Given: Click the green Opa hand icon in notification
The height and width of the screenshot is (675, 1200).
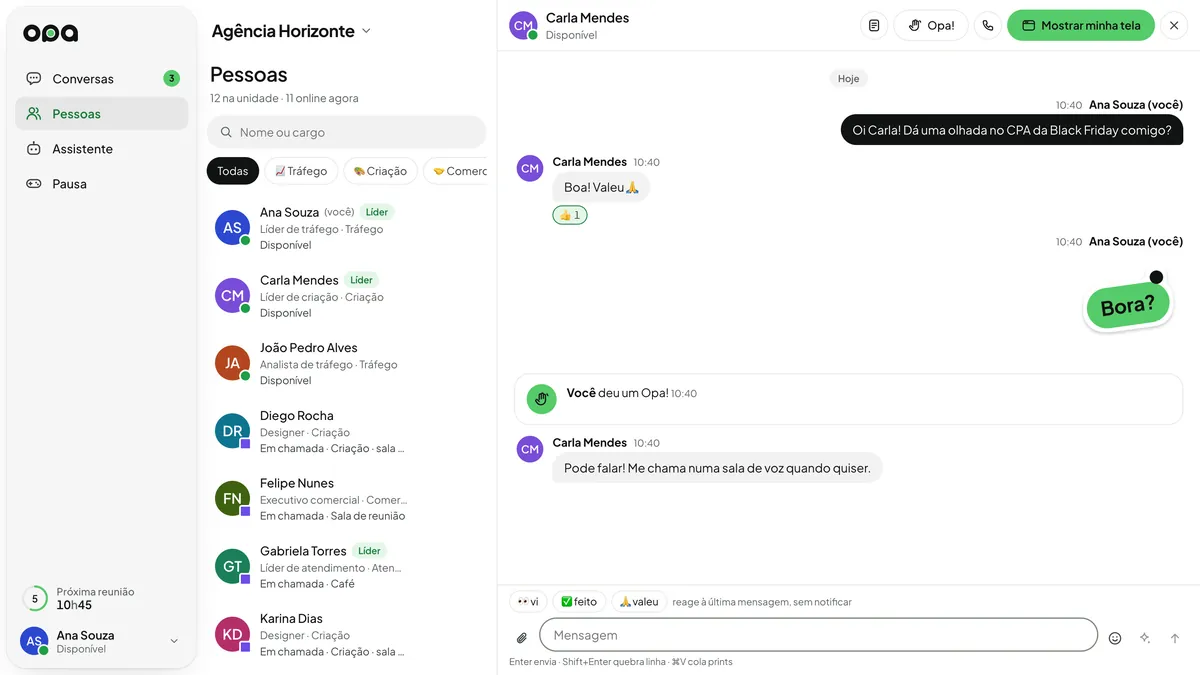Looking at the screenshot, I should (x=541, y=399).
